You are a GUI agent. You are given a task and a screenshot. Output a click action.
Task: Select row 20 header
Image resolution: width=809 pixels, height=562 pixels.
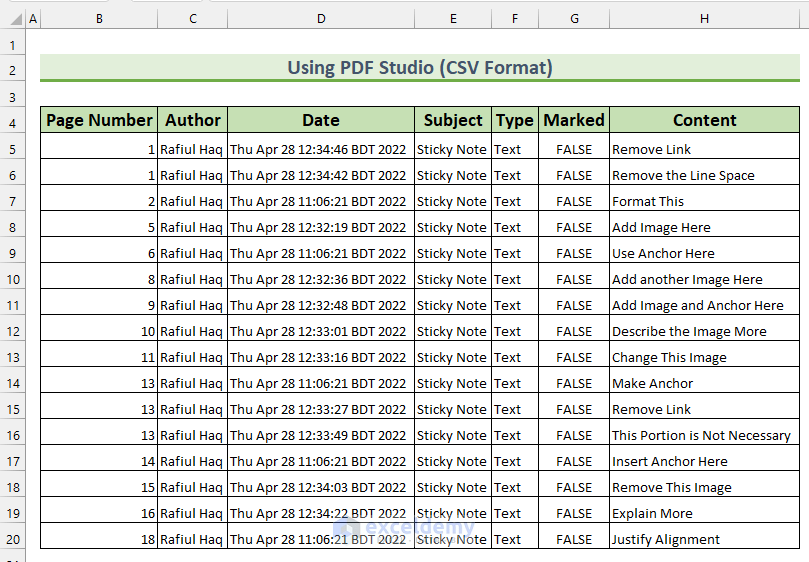(x=12, y=539)
